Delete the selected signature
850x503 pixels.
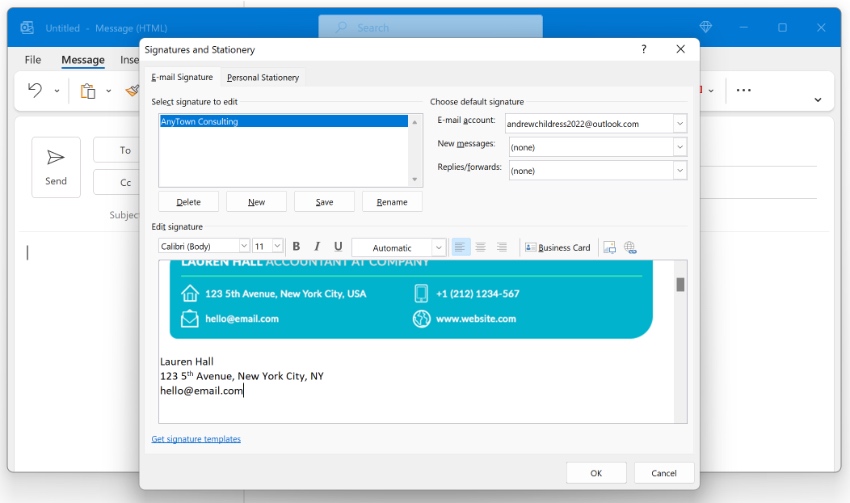coord(189,202)
